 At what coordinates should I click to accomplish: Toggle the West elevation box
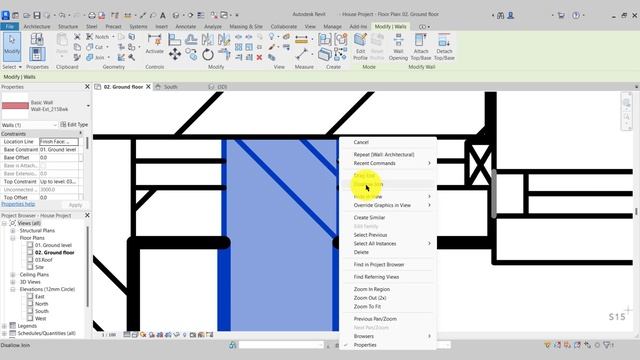(x=30, y=318)
